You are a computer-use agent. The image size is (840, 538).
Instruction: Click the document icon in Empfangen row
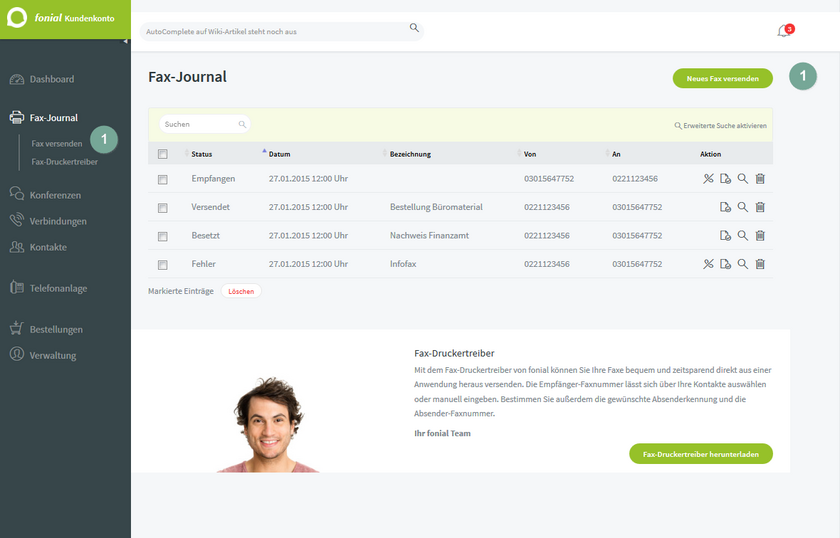725,178
